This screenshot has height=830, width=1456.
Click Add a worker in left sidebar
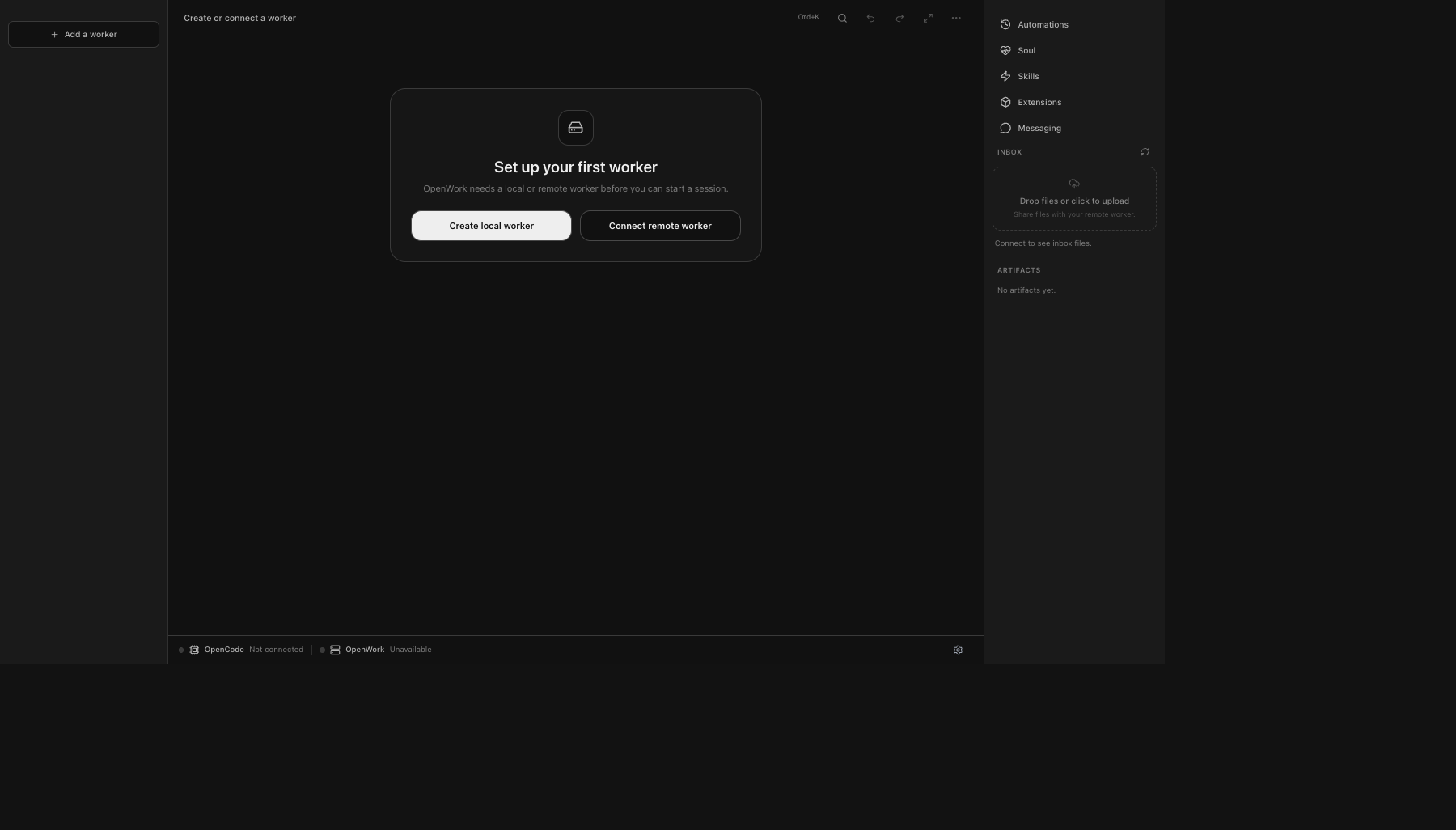pos(83,34)
